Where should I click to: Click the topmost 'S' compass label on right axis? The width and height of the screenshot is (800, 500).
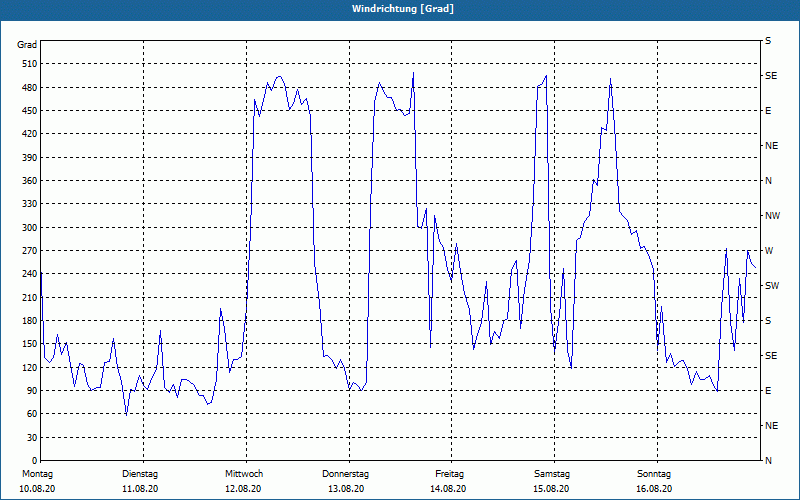[x=768, y=41]
